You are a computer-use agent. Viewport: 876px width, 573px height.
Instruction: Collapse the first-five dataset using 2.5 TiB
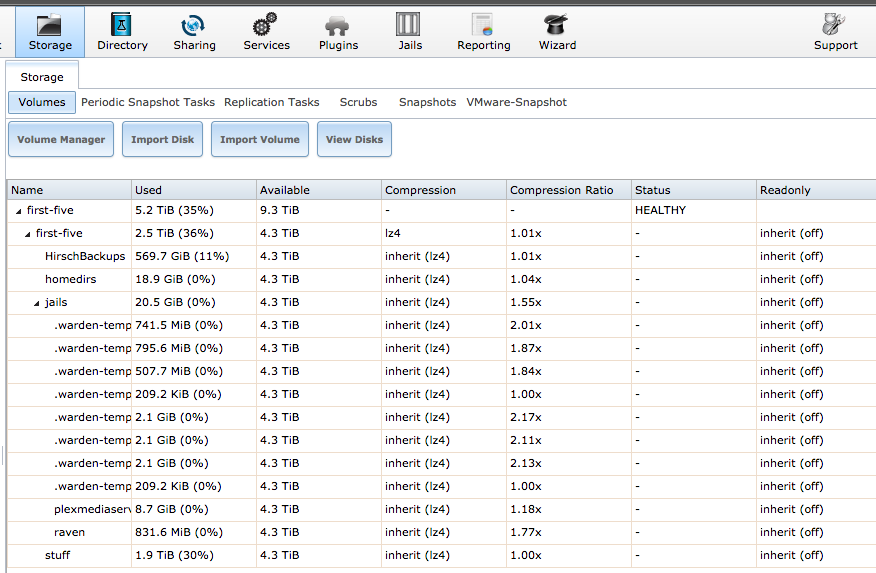pos(27,234)
